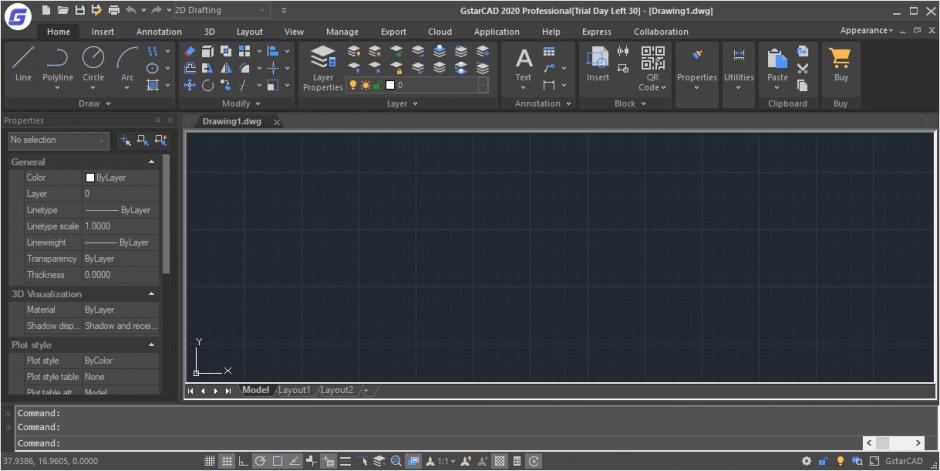Click the add layout plus tab

pos(366,390)
